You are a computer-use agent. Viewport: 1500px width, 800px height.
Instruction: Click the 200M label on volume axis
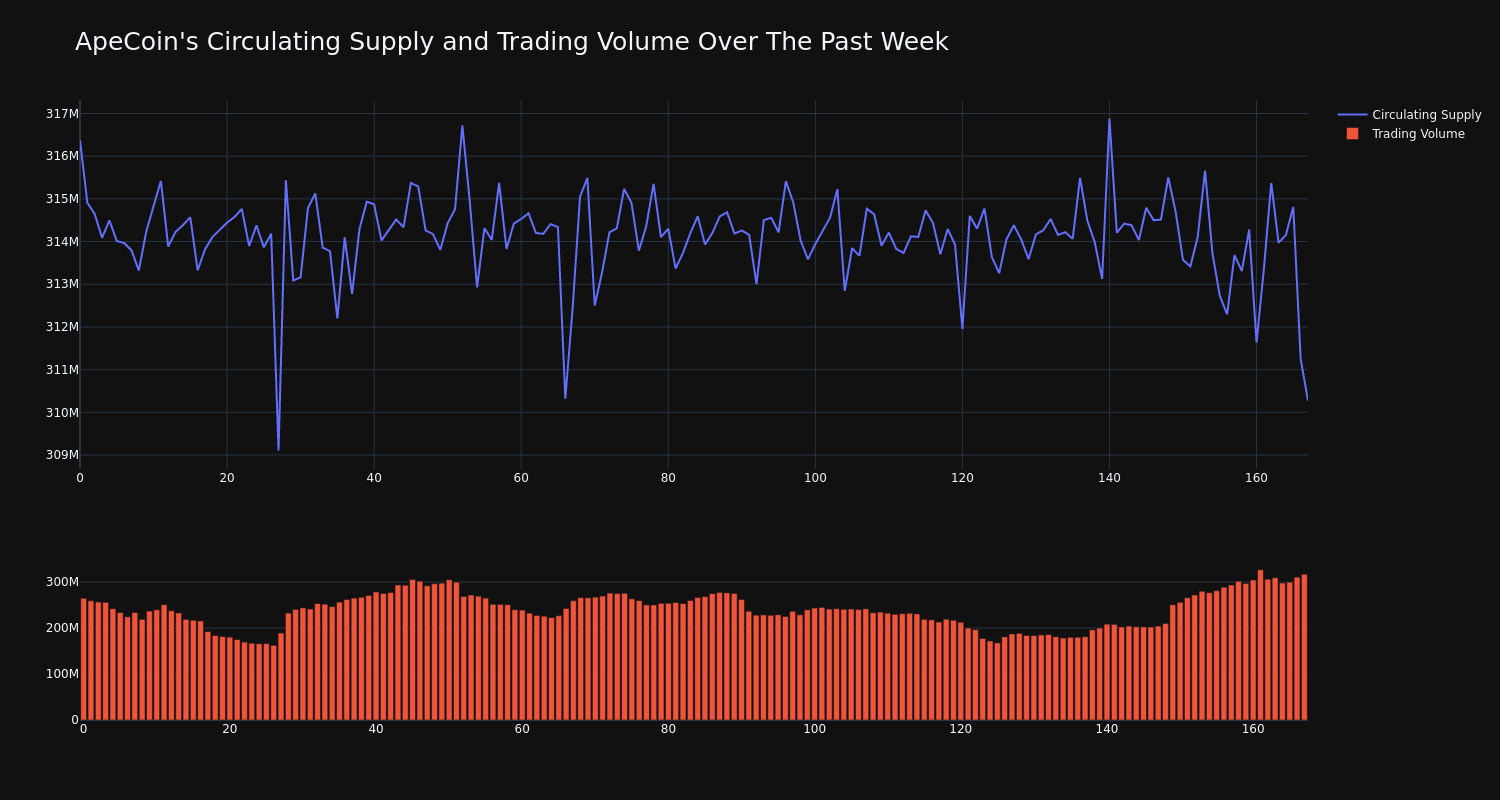point(62,628)
